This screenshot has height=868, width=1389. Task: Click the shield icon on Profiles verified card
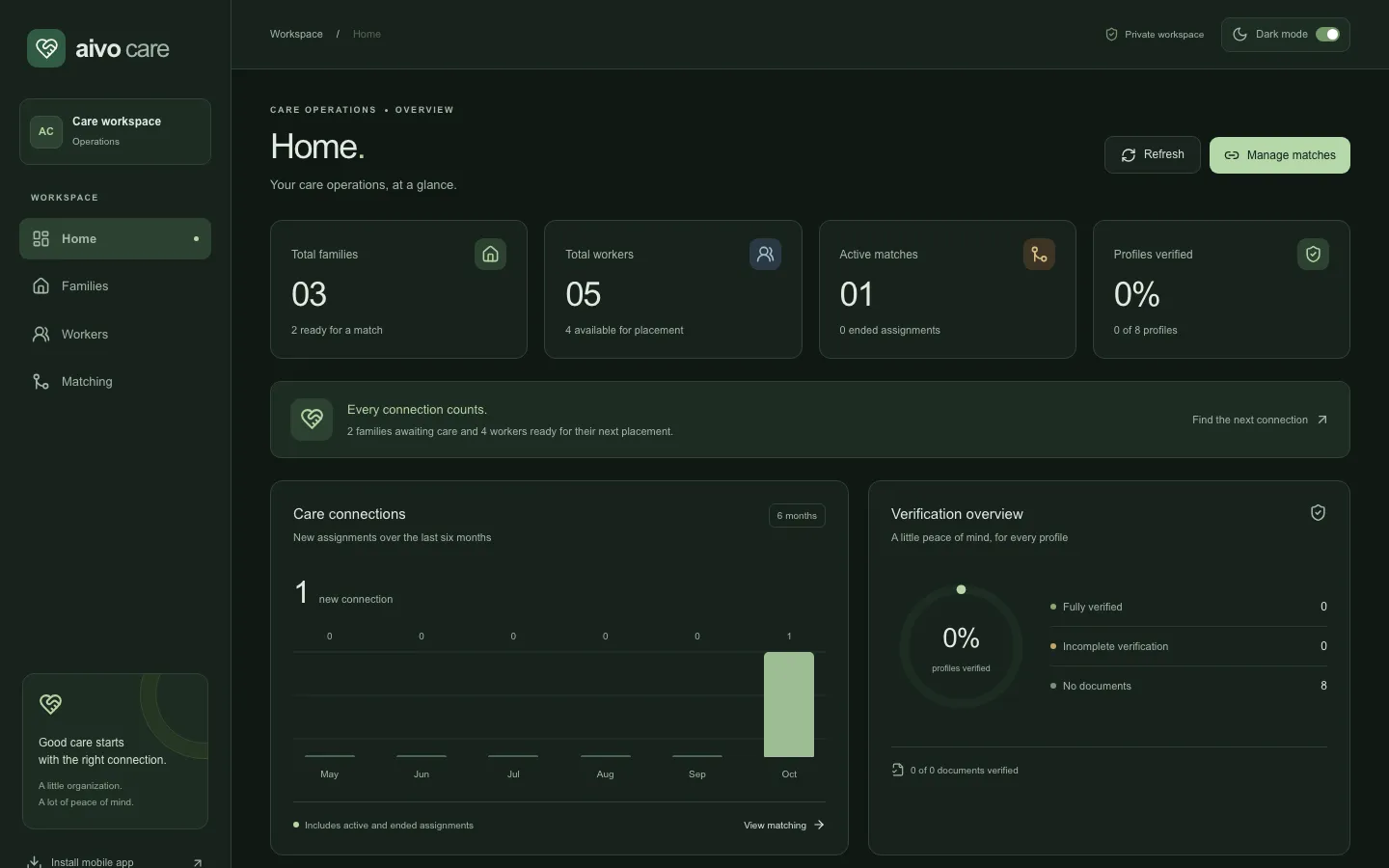(1313, 255)
